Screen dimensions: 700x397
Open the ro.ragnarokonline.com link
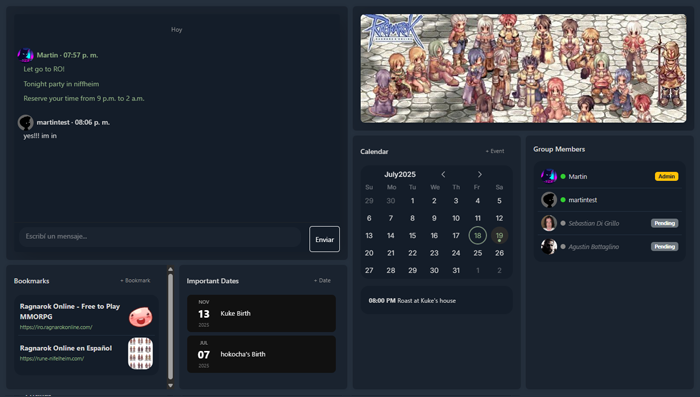[56, 327]
